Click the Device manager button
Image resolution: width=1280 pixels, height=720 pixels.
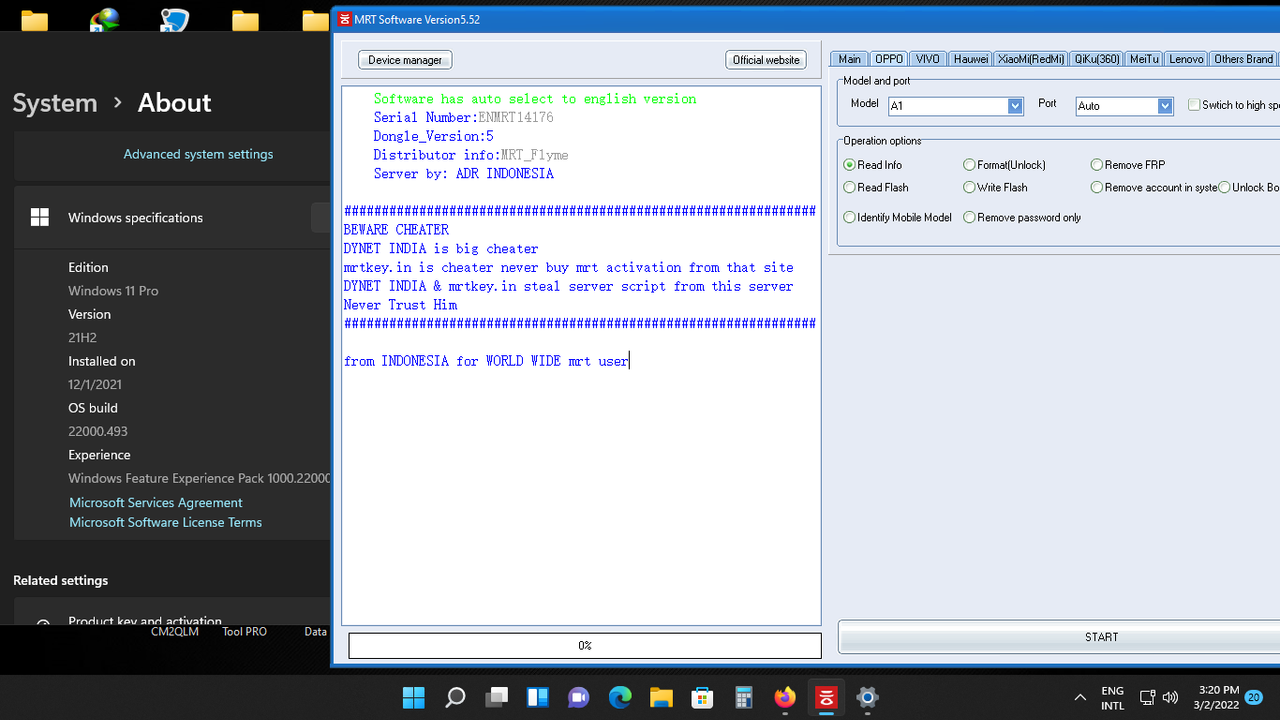404,59
